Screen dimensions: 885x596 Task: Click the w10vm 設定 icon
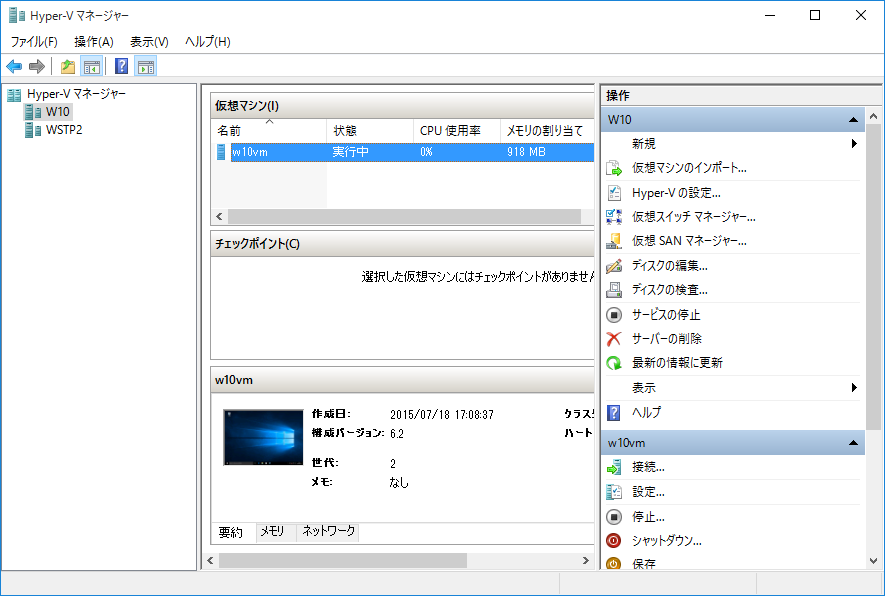(x=614, y=492)
